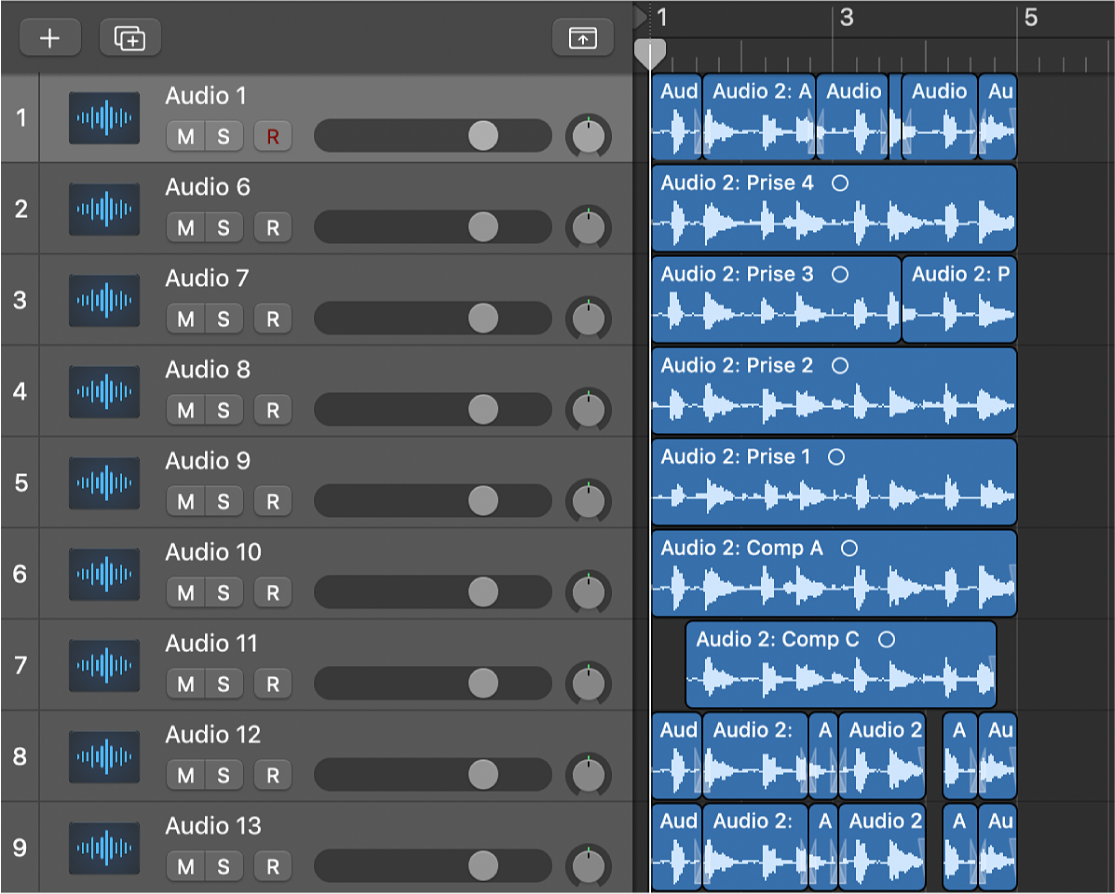Click the duplicate track button
1115x894 pixels.
pyautogui.click(x=130, y=38)
